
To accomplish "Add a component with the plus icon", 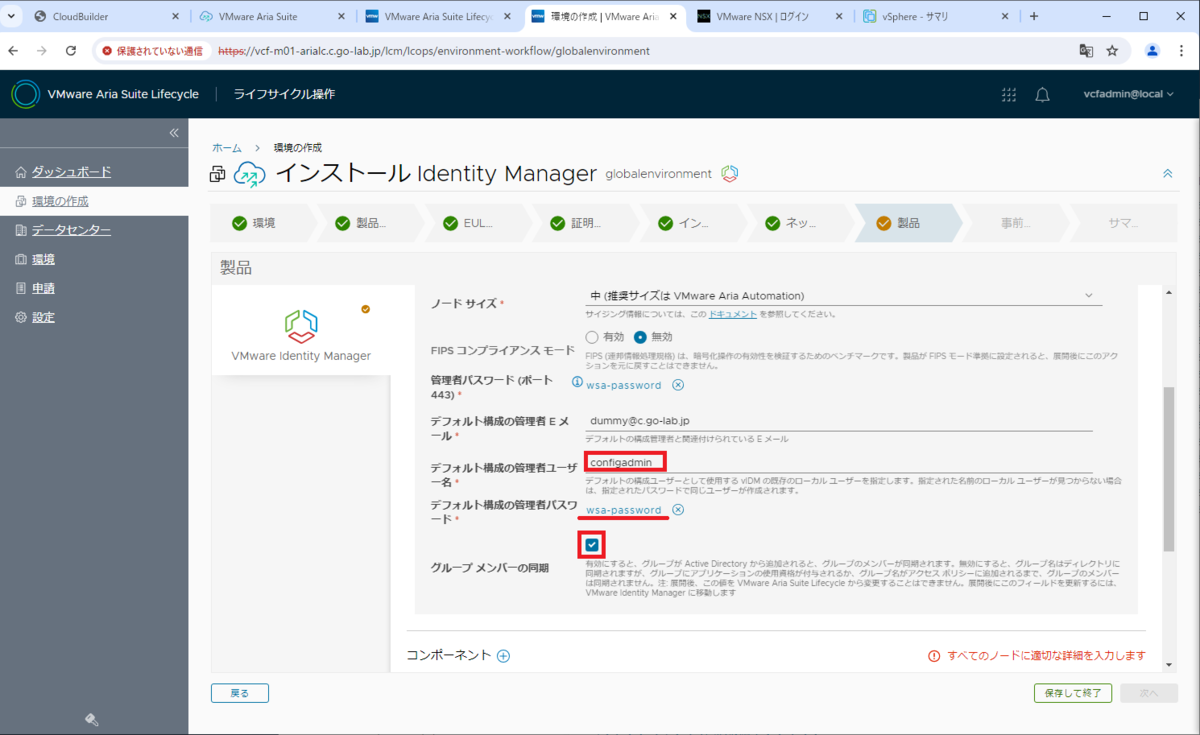I will [504, 656].
